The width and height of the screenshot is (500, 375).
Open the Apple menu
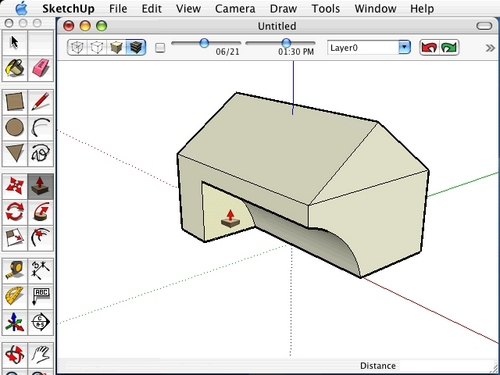coord(22,9)
